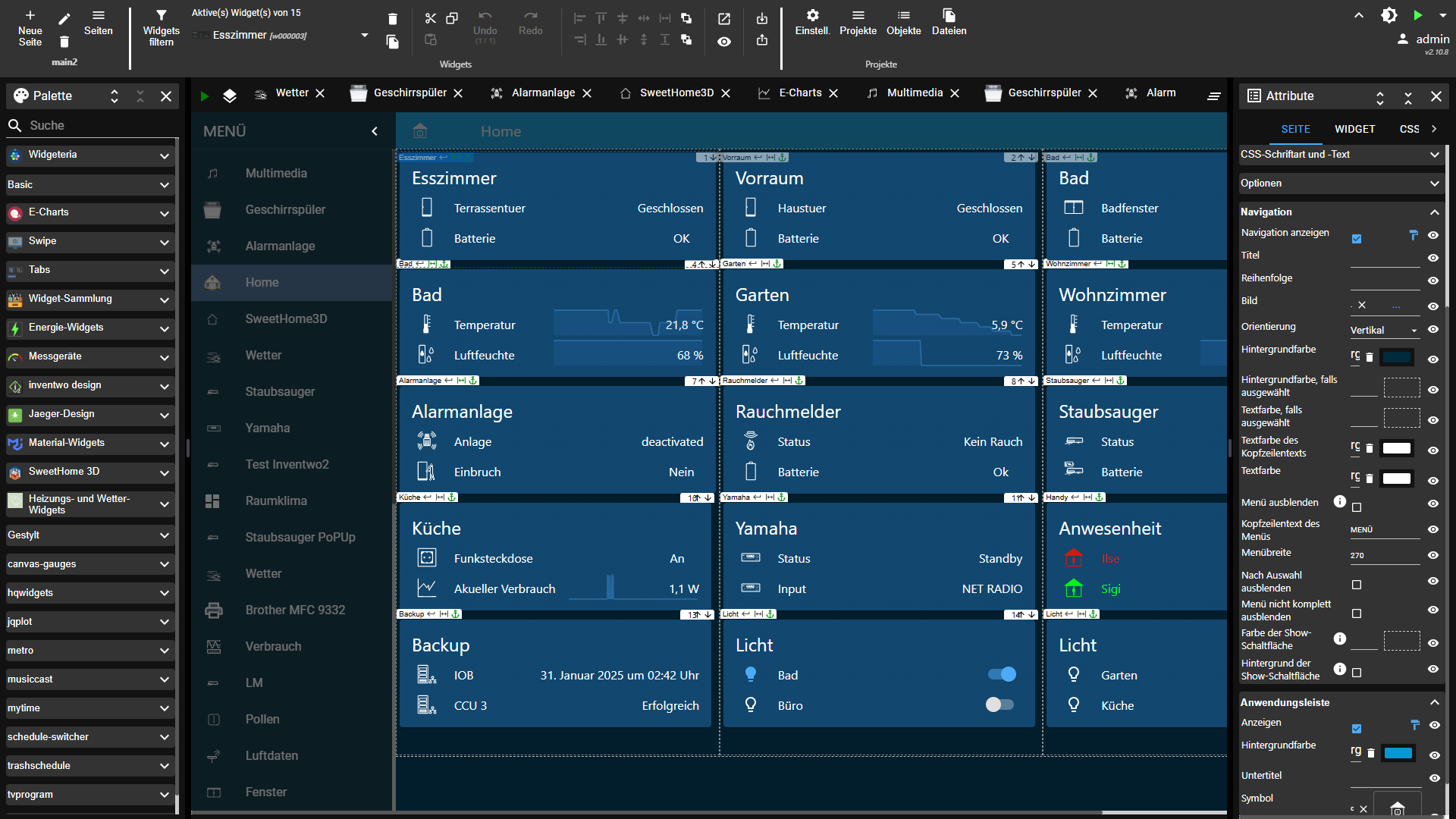Open Projekte list icon
Screen dimensions: 1456x819
pyautogui.click(x=858, y=15)
